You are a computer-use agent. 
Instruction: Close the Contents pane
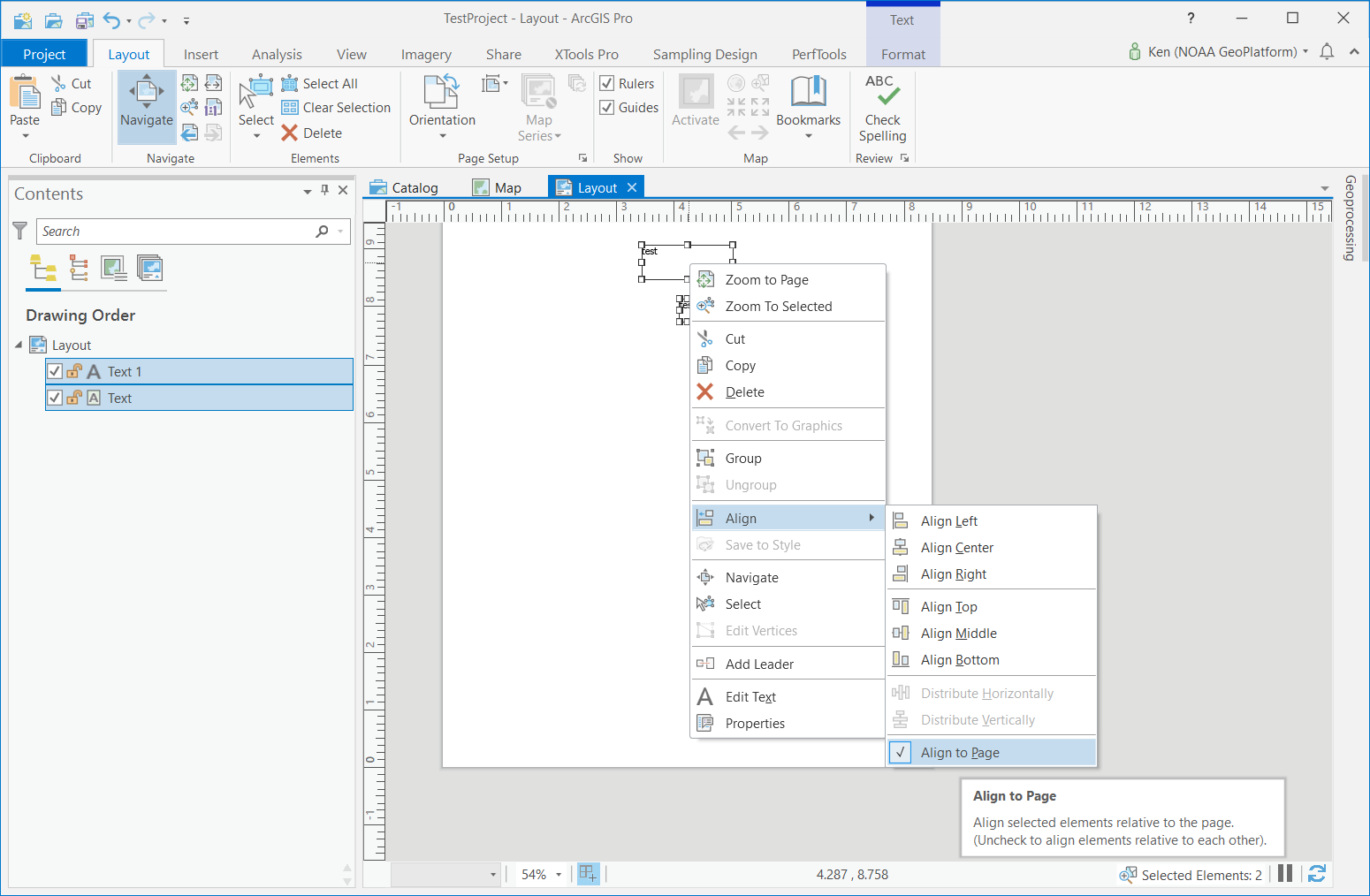(343, 190)
